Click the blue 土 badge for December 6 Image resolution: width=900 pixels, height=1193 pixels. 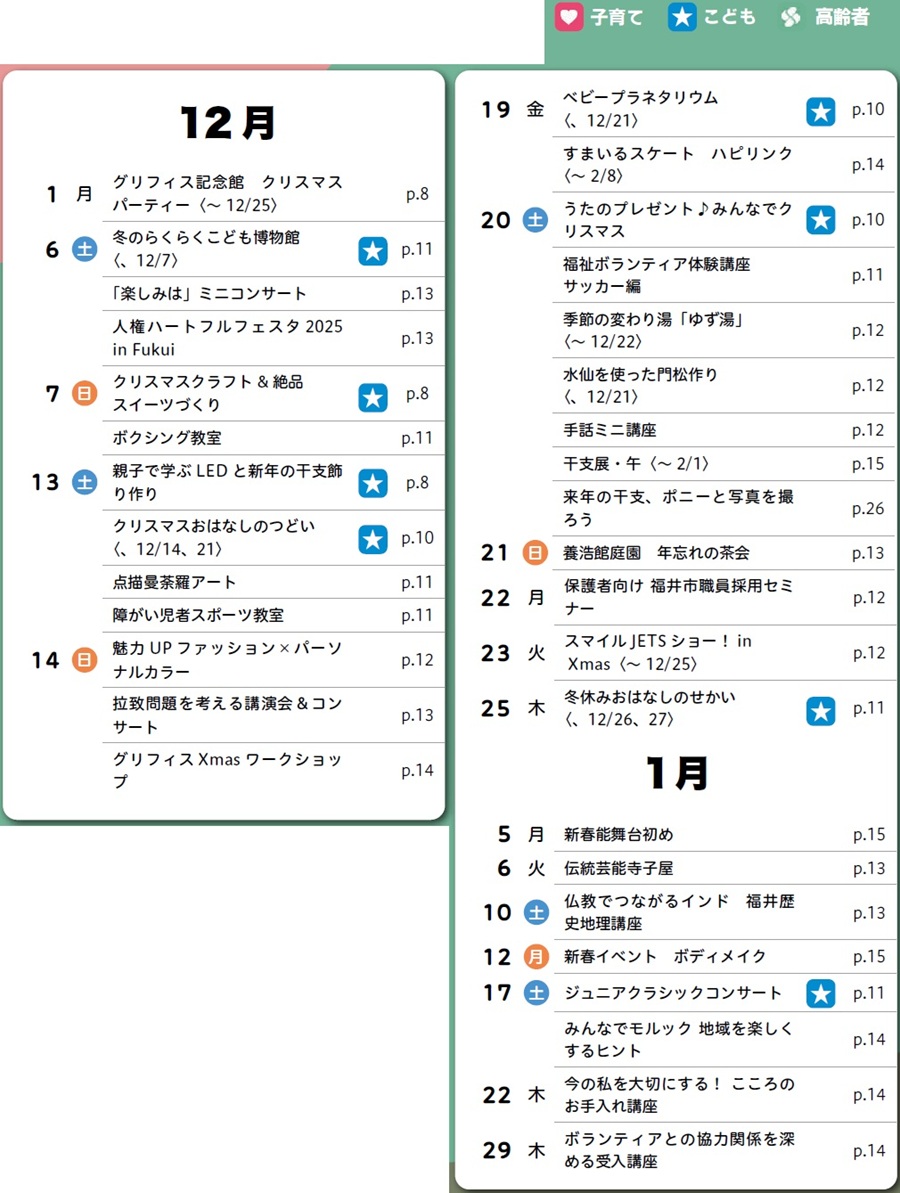pos(85,250)
